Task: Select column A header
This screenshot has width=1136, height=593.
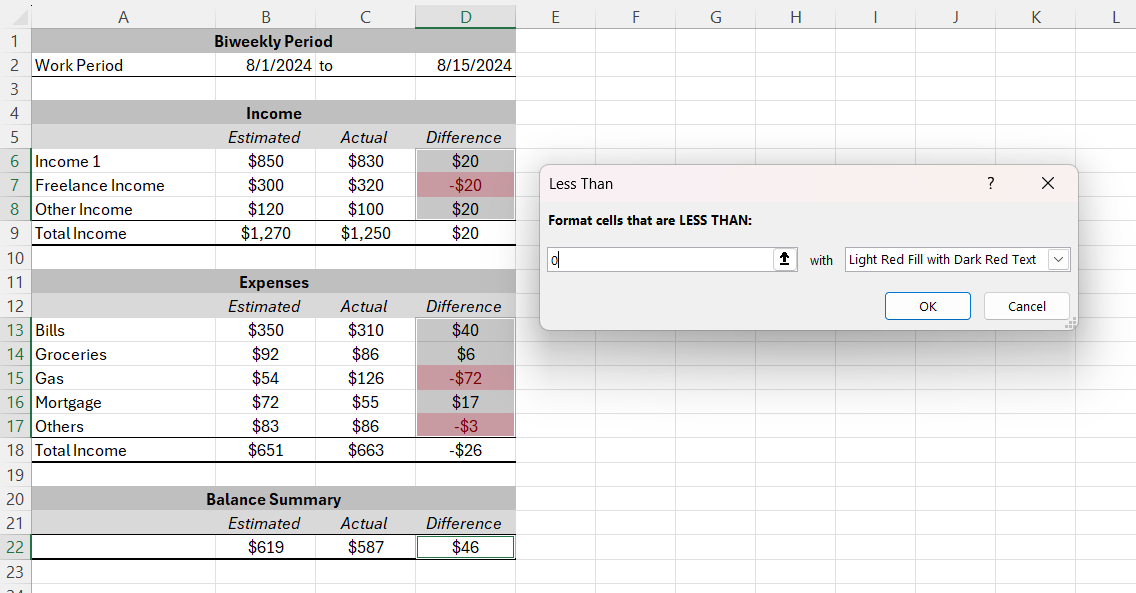Action: [123, 17]
